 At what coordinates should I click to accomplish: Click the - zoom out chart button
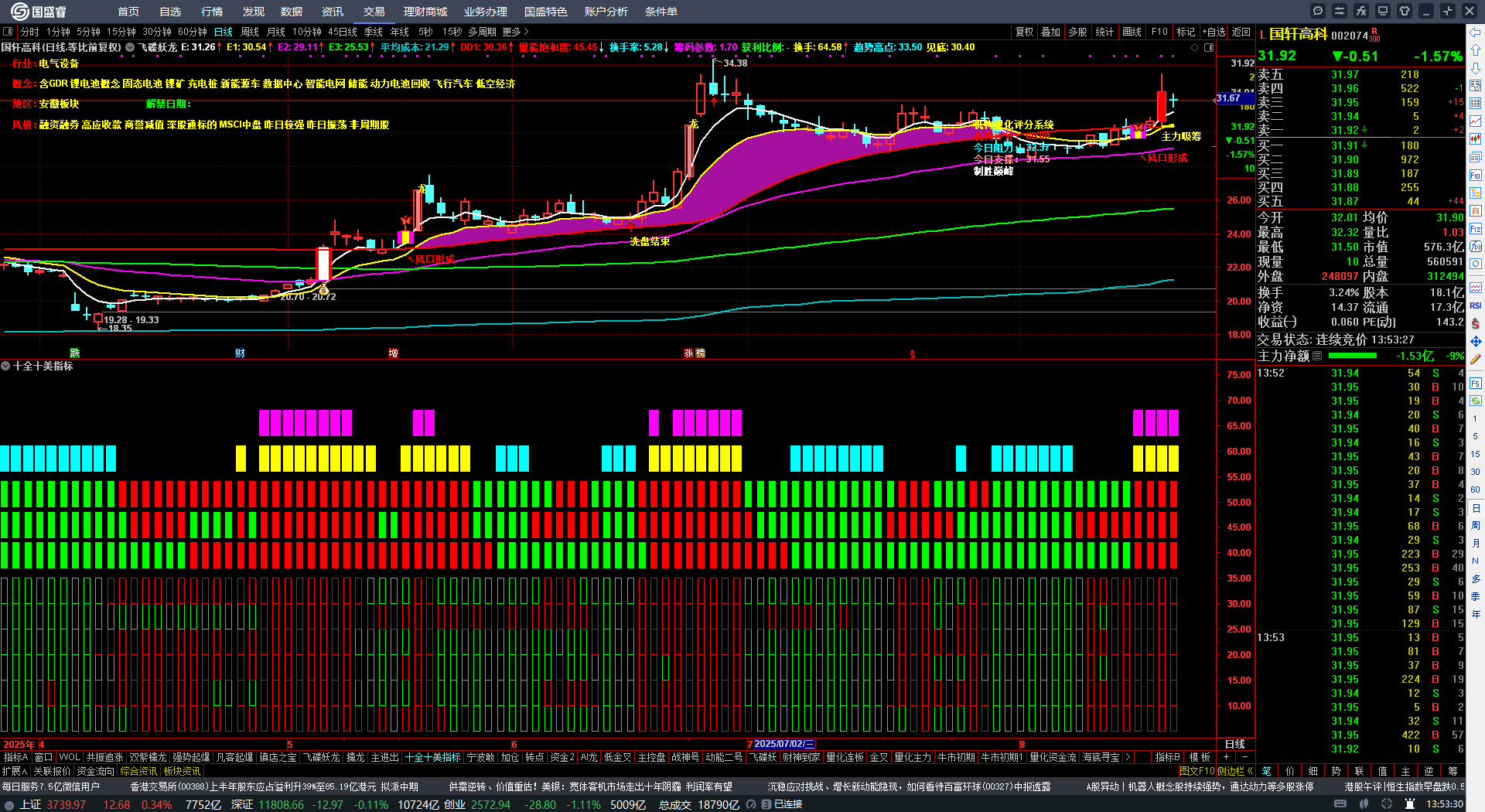[x=1244, y=757]
